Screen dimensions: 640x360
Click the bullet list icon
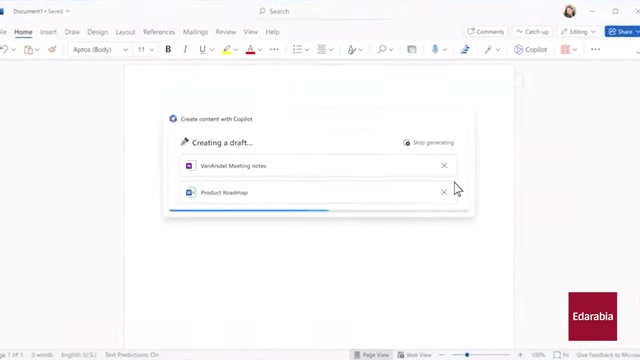[297, 49]
